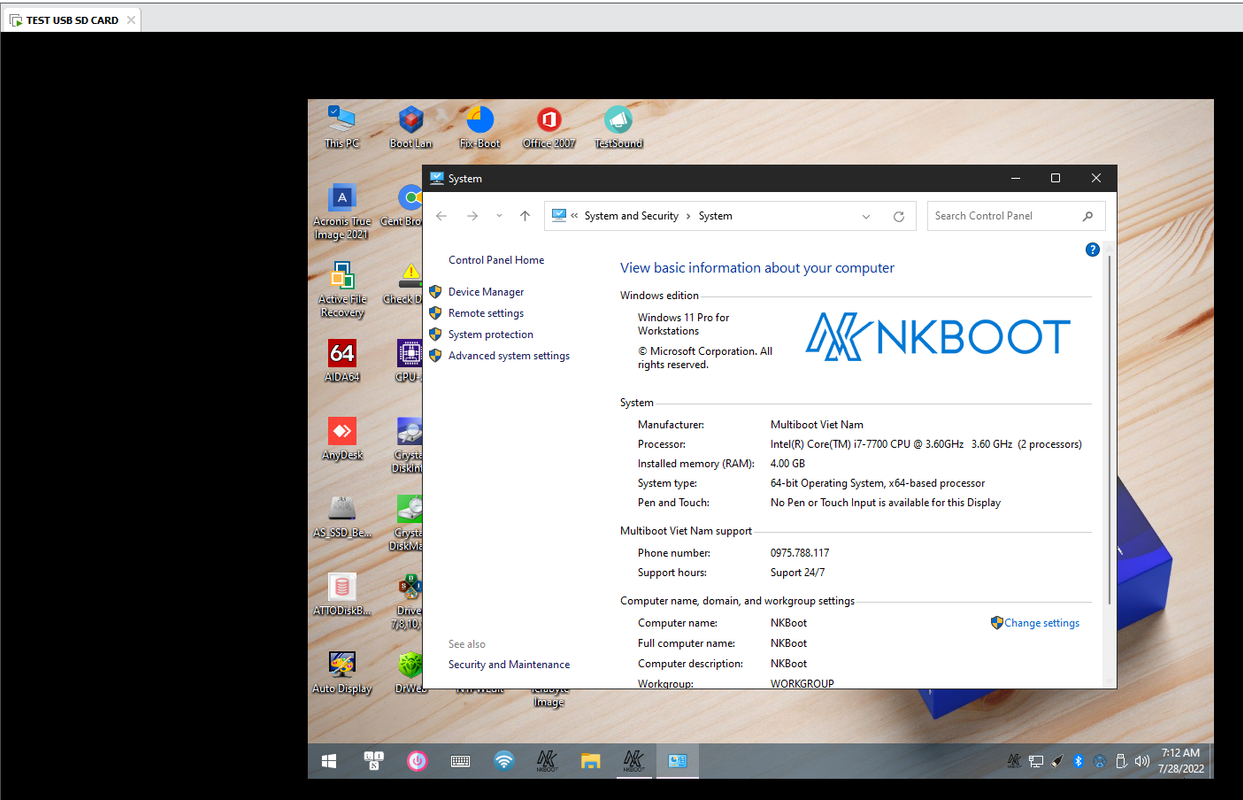
Task: Click the NKBoot tray icon
Action: click(x=1015, y=761)
